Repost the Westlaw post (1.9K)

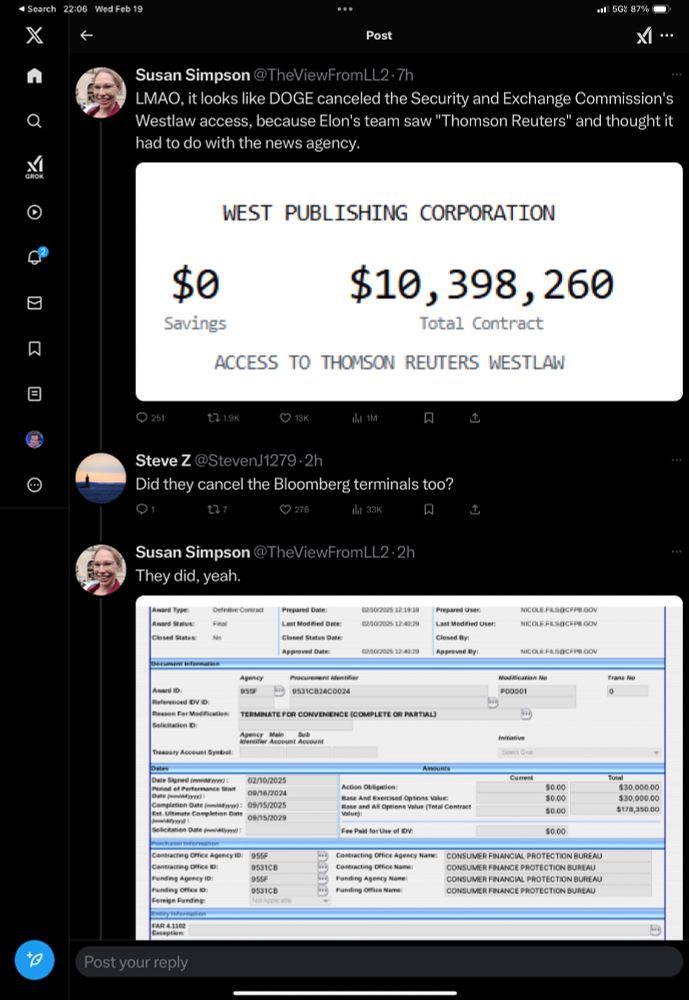pyautogui.click(x=223, y=418)
